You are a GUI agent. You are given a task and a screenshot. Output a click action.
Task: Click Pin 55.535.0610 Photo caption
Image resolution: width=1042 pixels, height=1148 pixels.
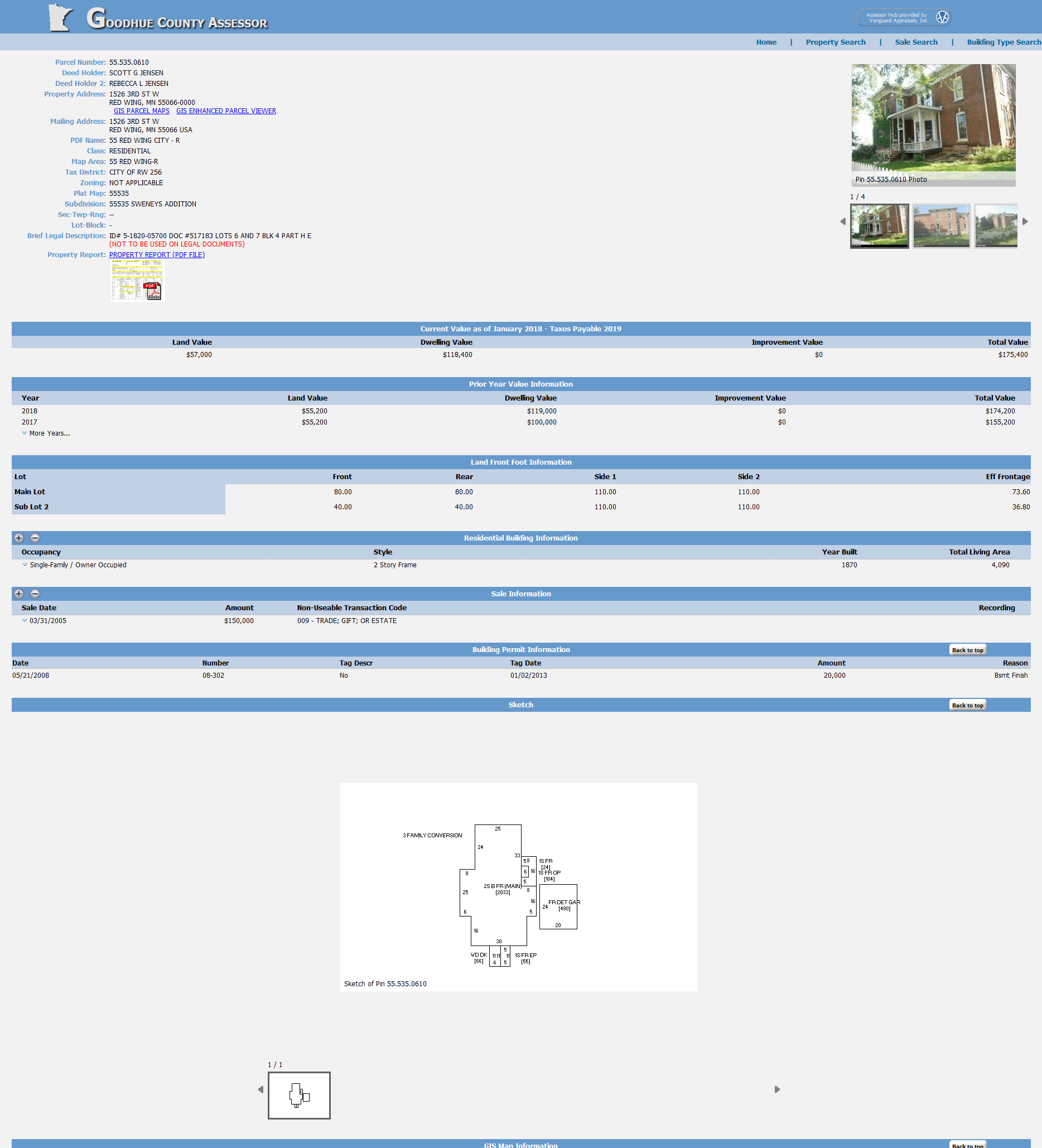890,180
